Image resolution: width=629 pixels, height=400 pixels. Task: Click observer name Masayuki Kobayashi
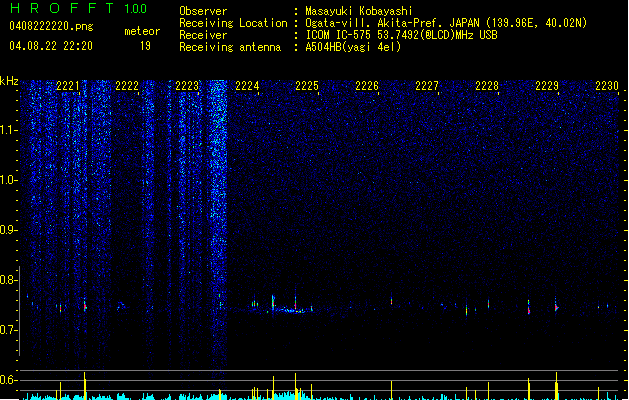(x=359, y=11)
